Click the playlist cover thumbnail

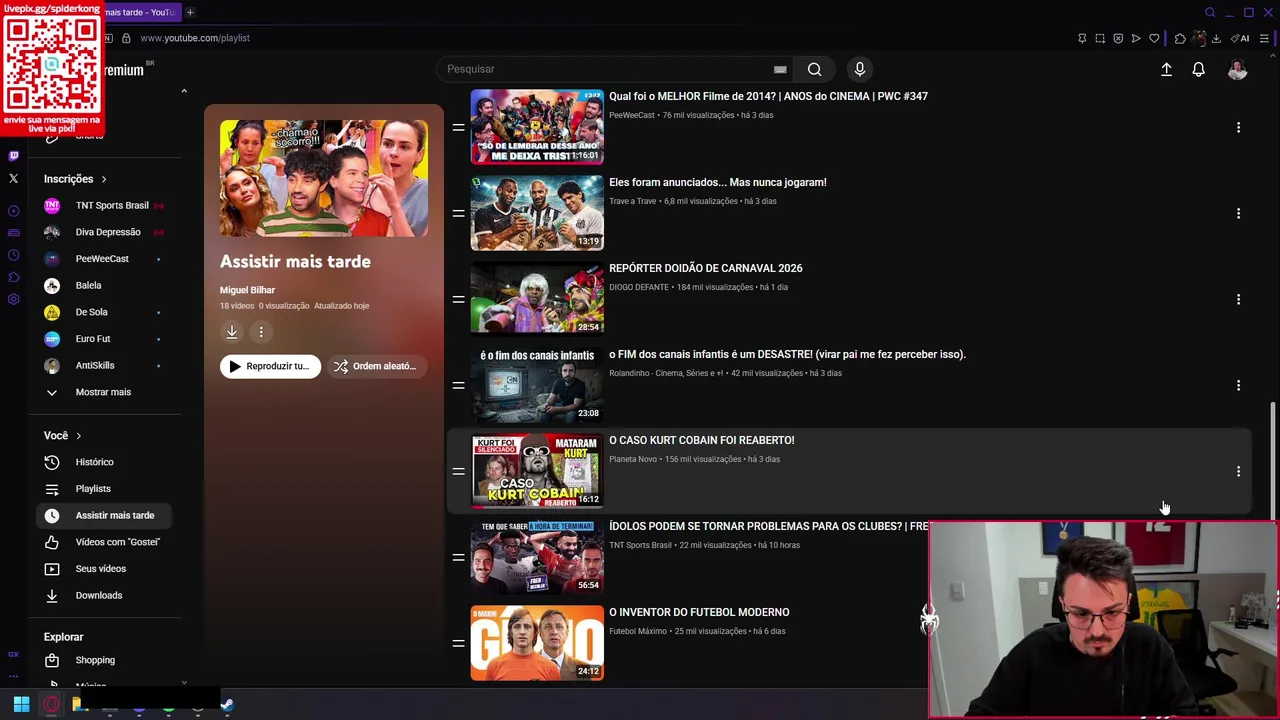pos(324,178)
